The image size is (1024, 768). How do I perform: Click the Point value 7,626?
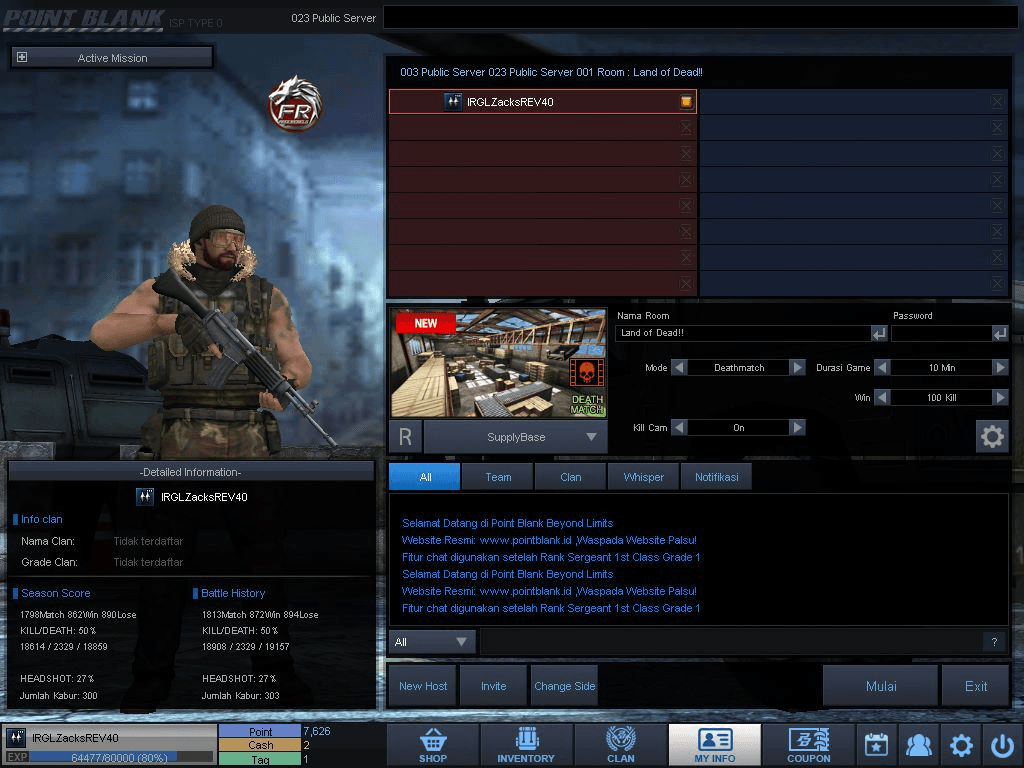click(x=317, y=731)
